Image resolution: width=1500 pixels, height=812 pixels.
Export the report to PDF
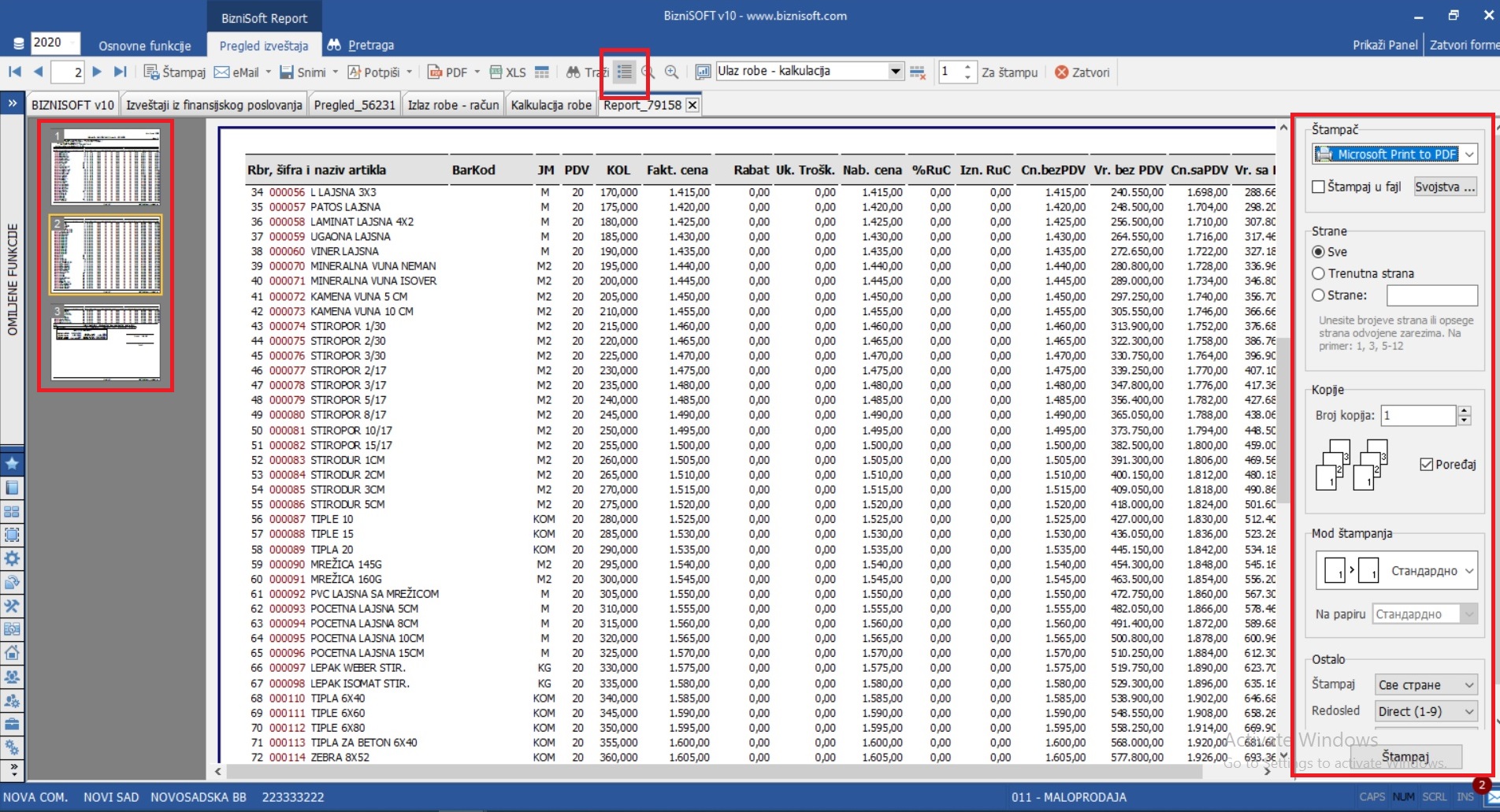pyautogui.click(x=447, y=72)
